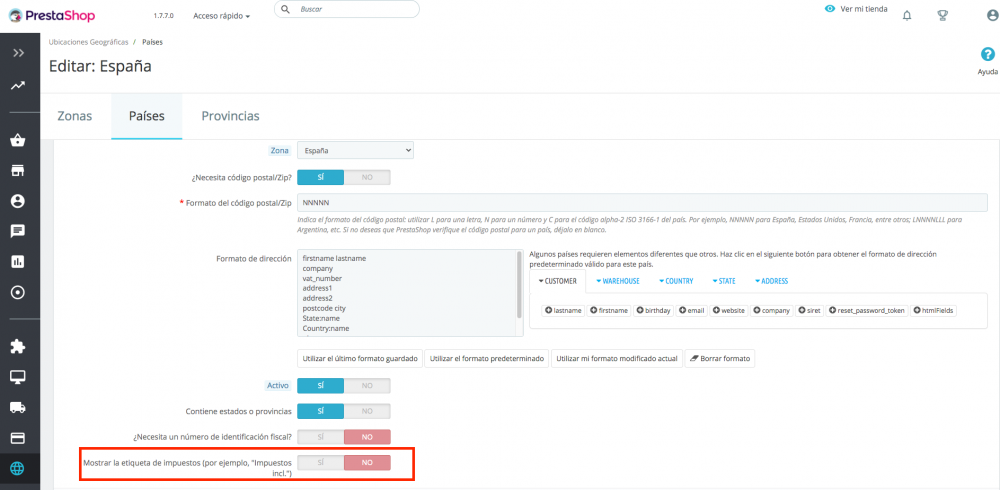Viewport: 1000px width, 490px height.
Task: Open the payment card sidebar icon
Action: pyautogui.click(x=18, y=438)
